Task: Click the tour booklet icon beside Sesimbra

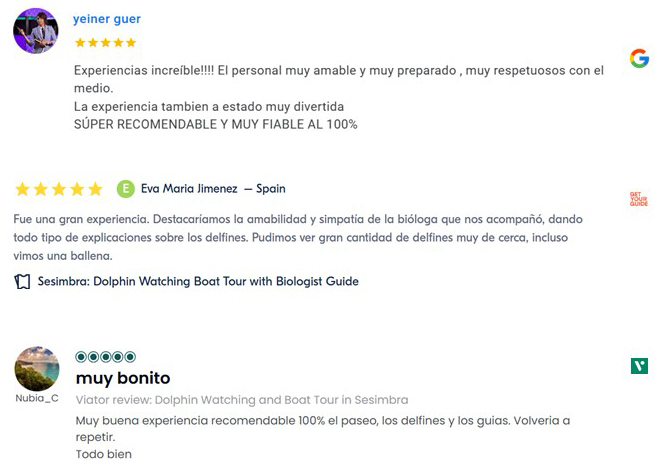Action: (23, 282)
